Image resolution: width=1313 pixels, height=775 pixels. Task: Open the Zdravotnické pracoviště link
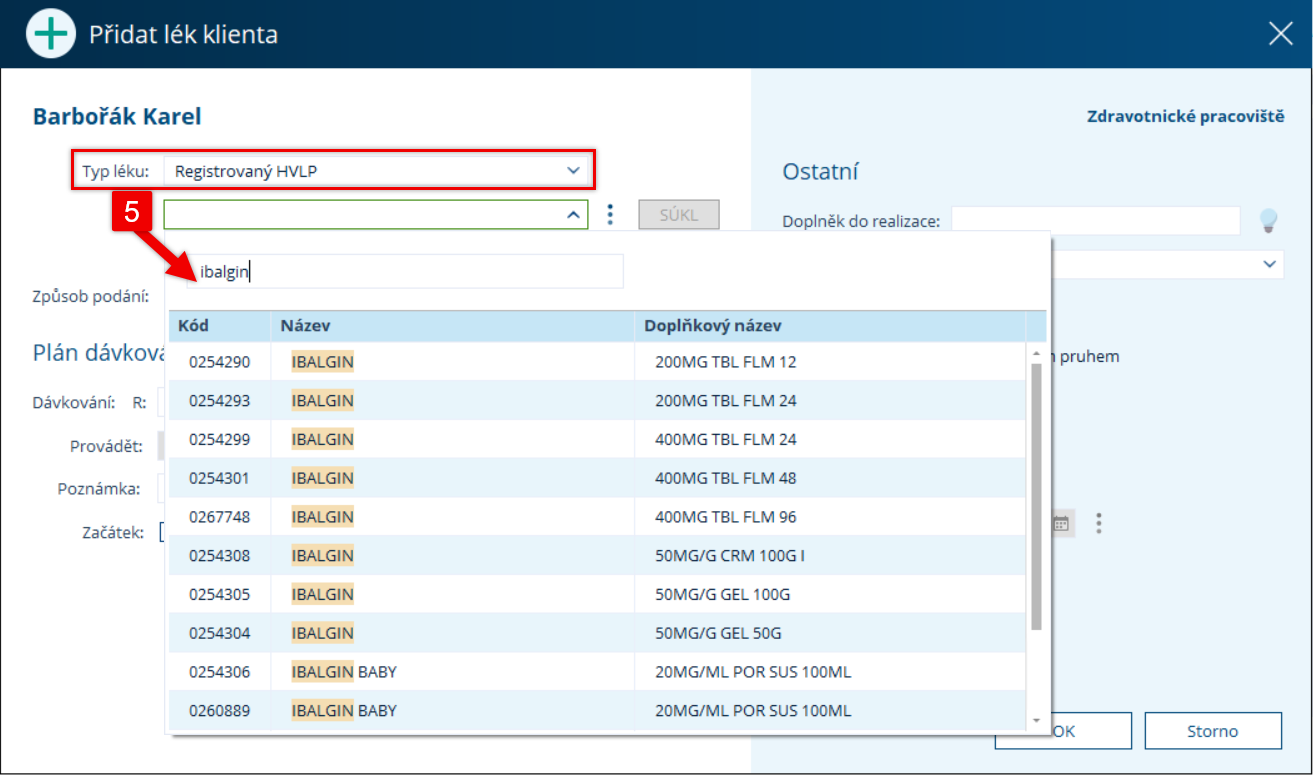click(x=1185, y=117)
